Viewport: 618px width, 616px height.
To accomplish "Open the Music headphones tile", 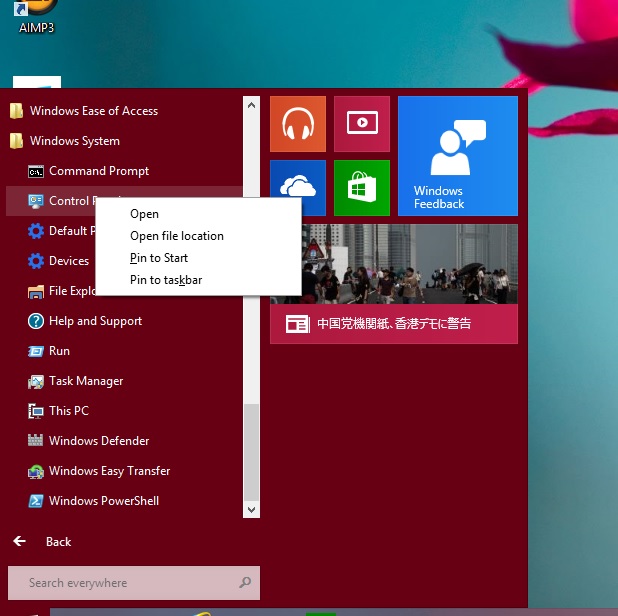I will pos(298,124).
